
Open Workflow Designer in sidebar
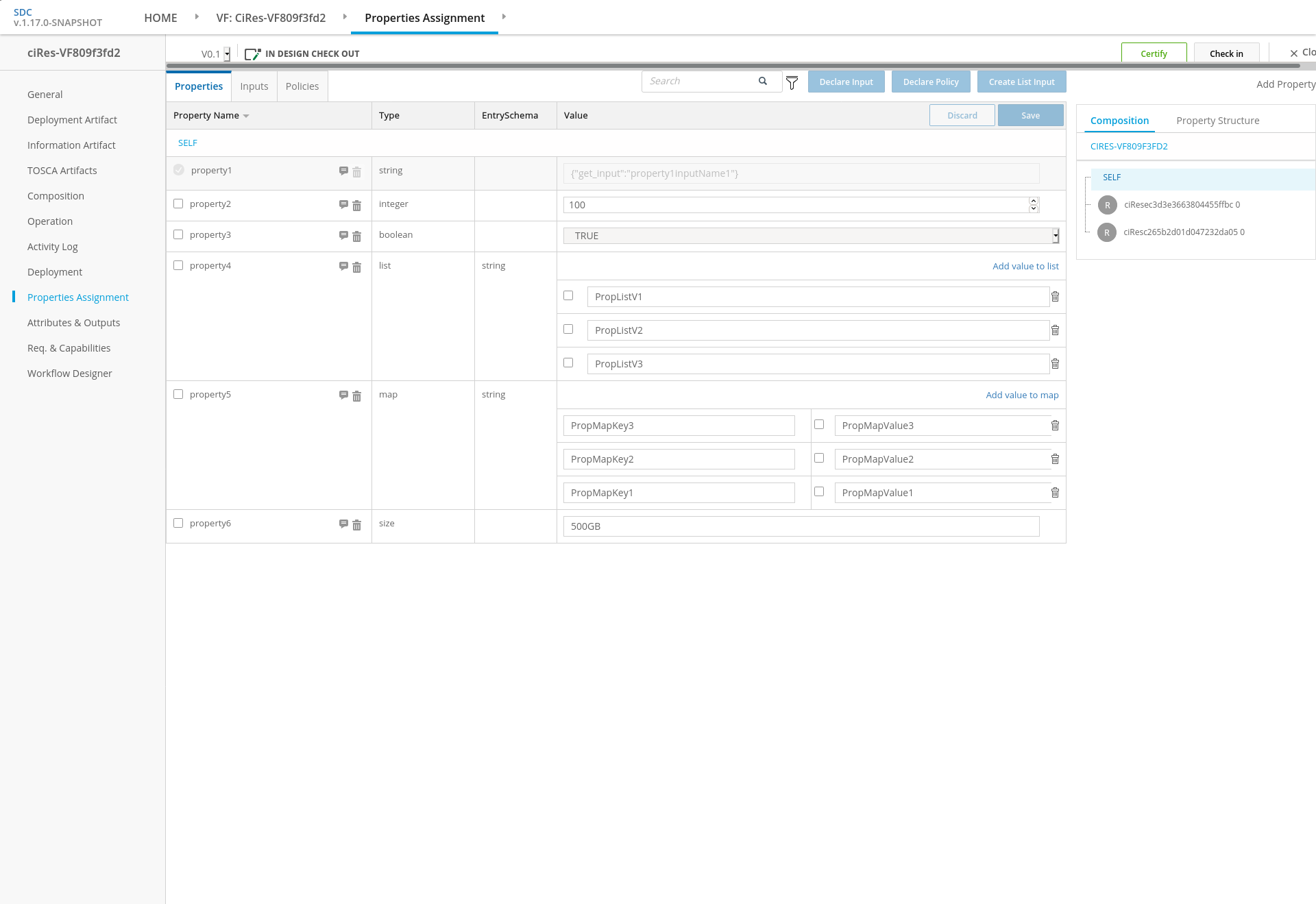69,374
